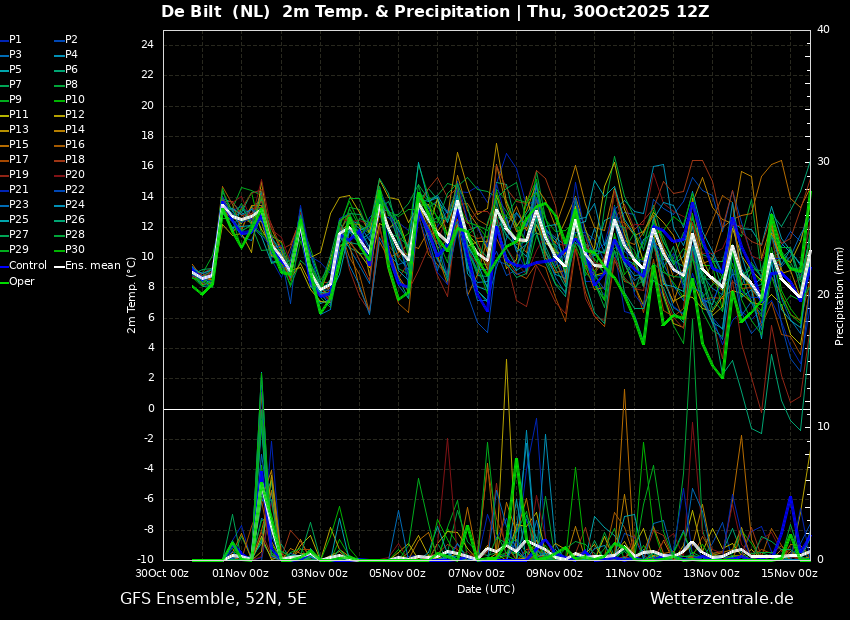Click the 2m Temp. (°C) axis title
This screenshot has width=850, height=620.
point(131,295)
